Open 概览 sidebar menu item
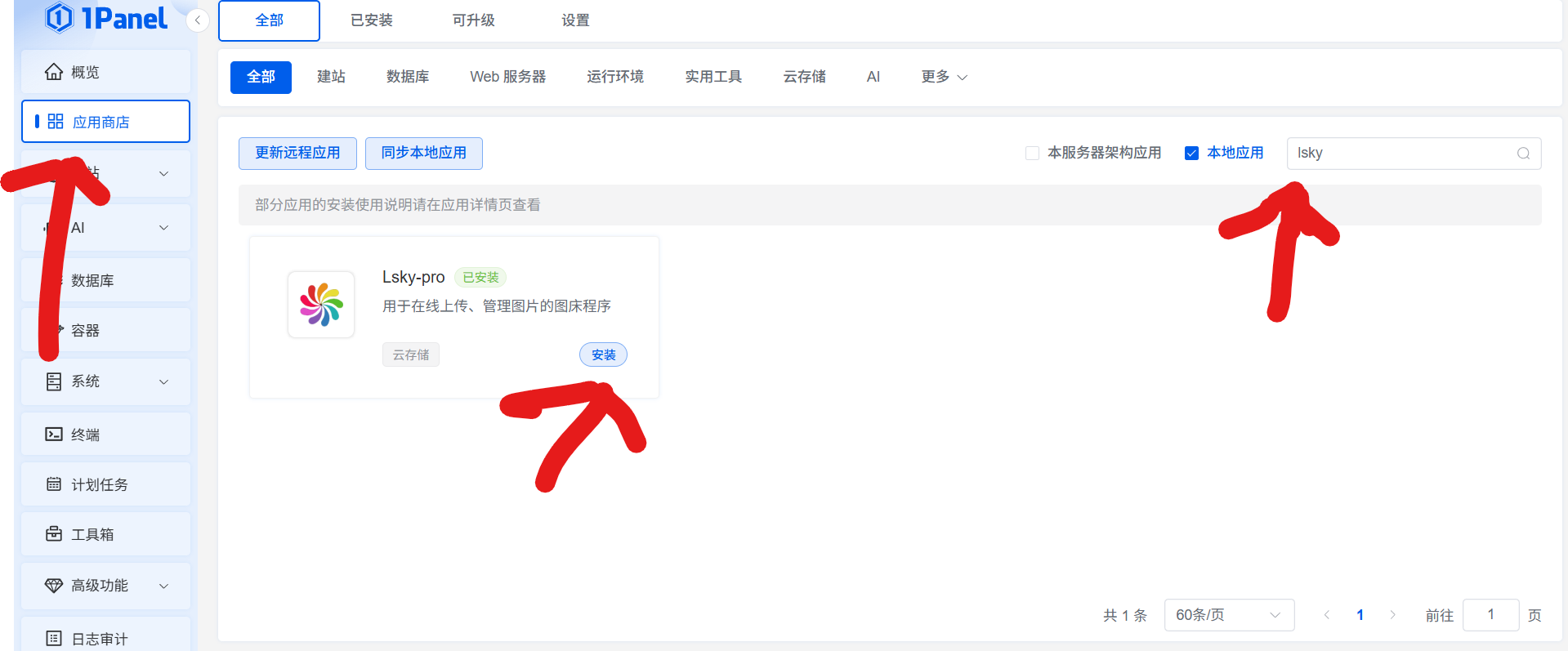The width and height of the screenshot is (1568, 651). (106, 72)
